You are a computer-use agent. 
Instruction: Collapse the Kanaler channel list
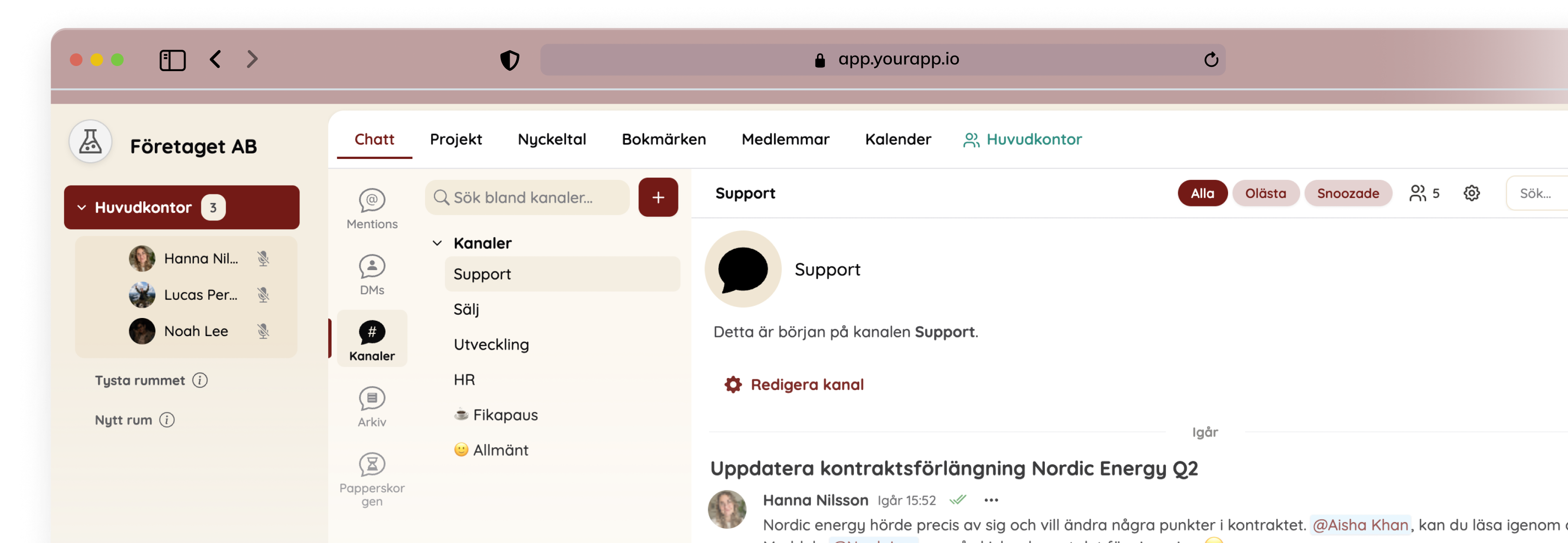(437, 243)
